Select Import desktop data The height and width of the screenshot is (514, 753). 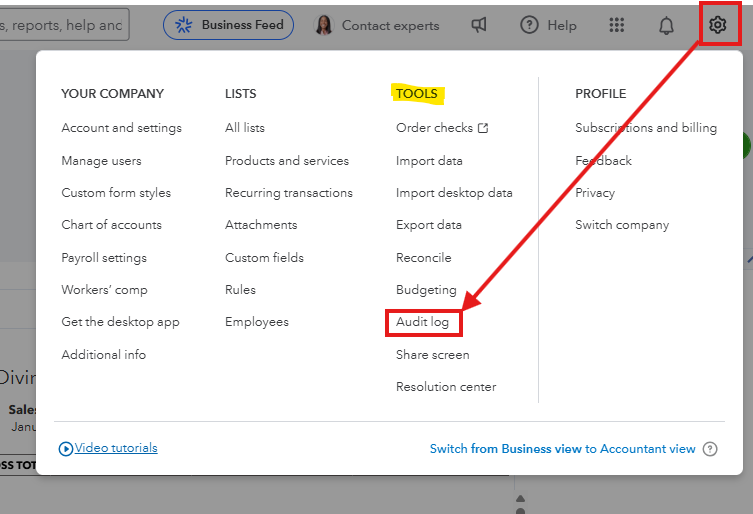click(454, 193)
